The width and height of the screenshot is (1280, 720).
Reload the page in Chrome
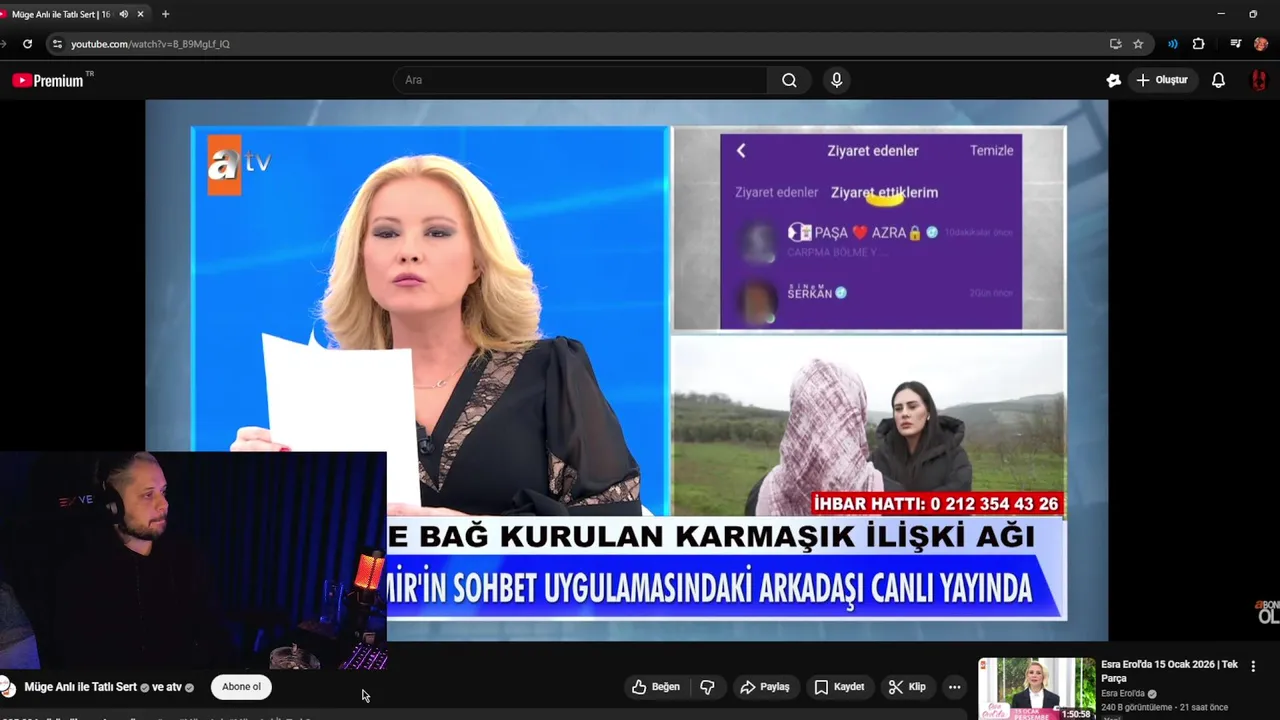coord(27,44)
